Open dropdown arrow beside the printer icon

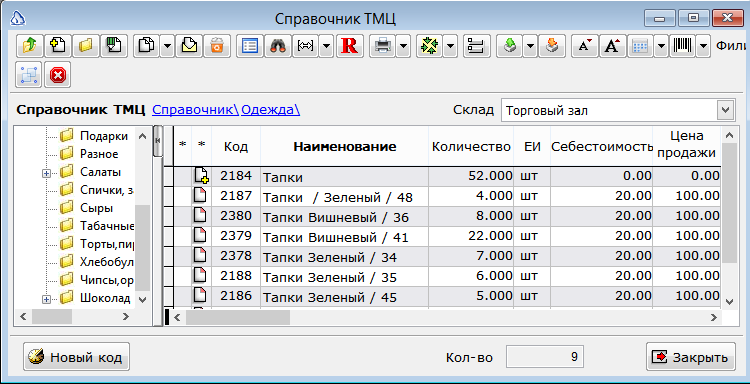(403, 45)
